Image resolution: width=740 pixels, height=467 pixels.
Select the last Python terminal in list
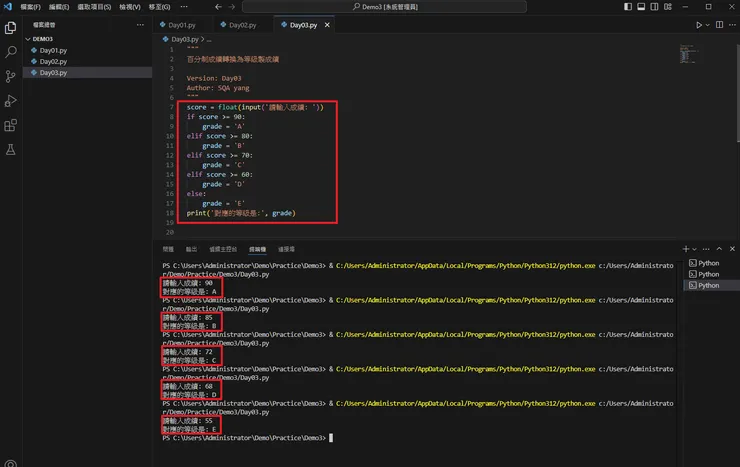click(708, 285)
